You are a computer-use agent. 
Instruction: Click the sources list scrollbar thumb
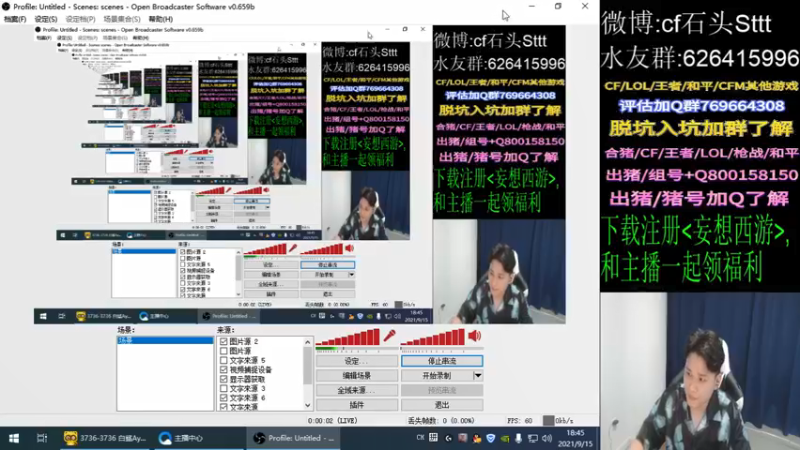coord(308,365)
